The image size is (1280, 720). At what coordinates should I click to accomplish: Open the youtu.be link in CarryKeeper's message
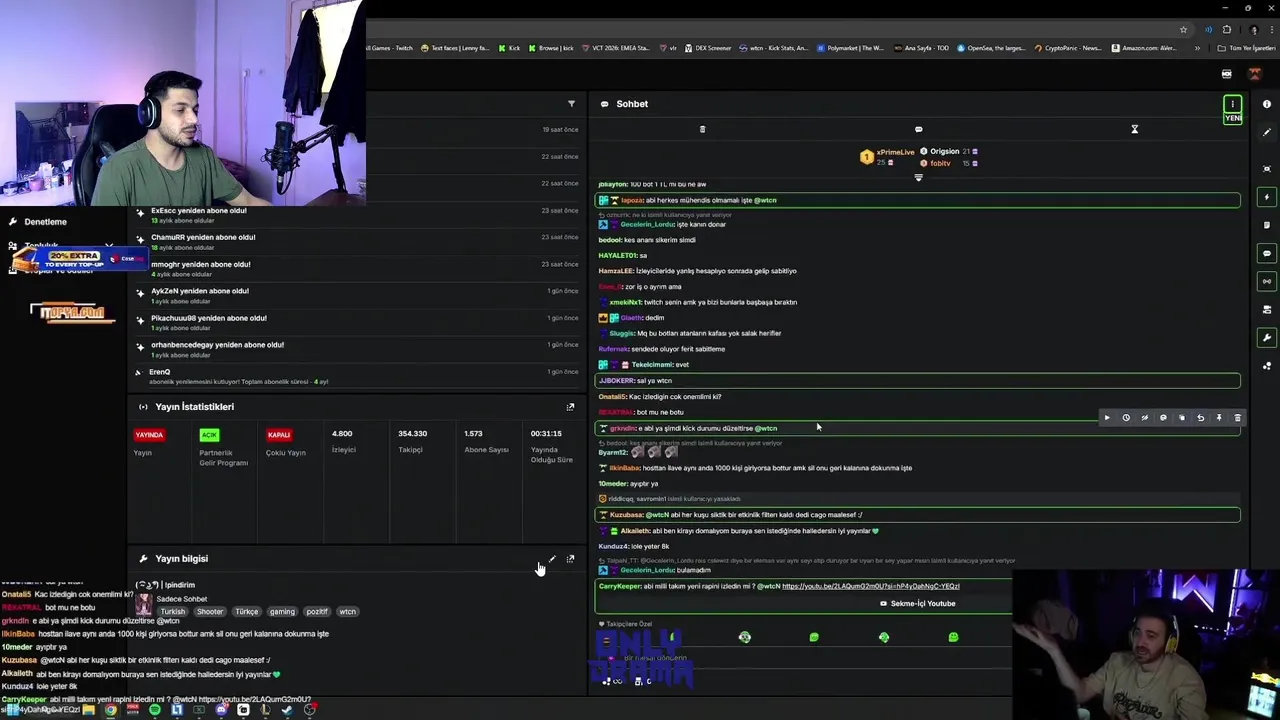(x=870, y=586)
